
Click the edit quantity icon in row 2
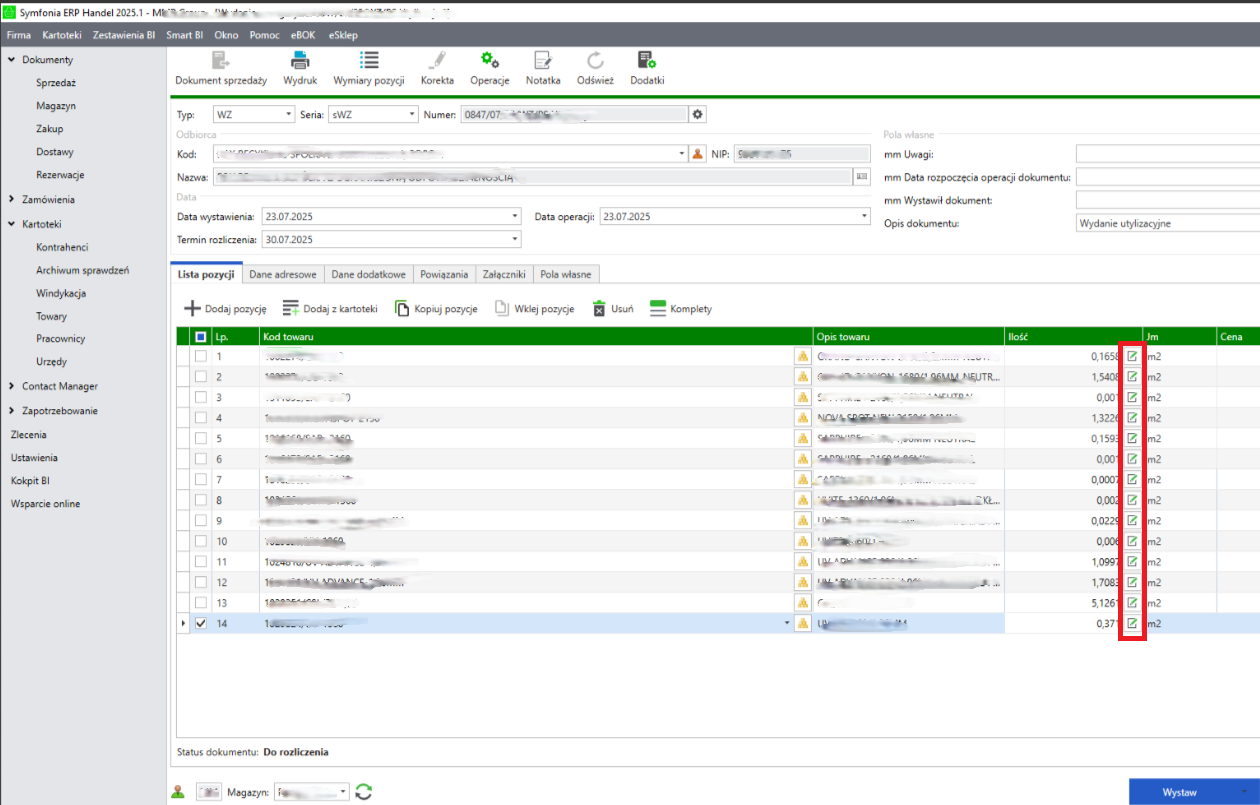[x=1132, y=377]
